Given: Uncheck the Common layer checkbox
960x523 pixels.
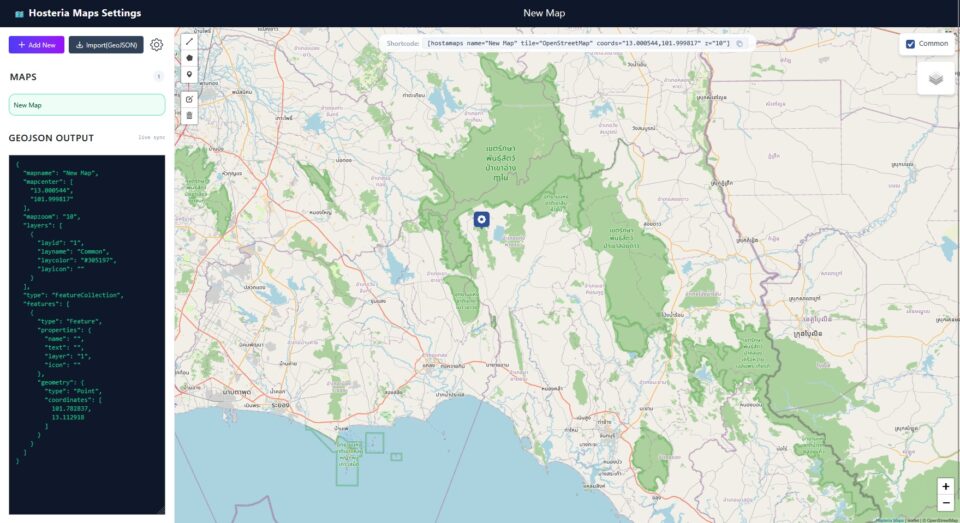Looking at the screenshot, I should pos(910,44).
